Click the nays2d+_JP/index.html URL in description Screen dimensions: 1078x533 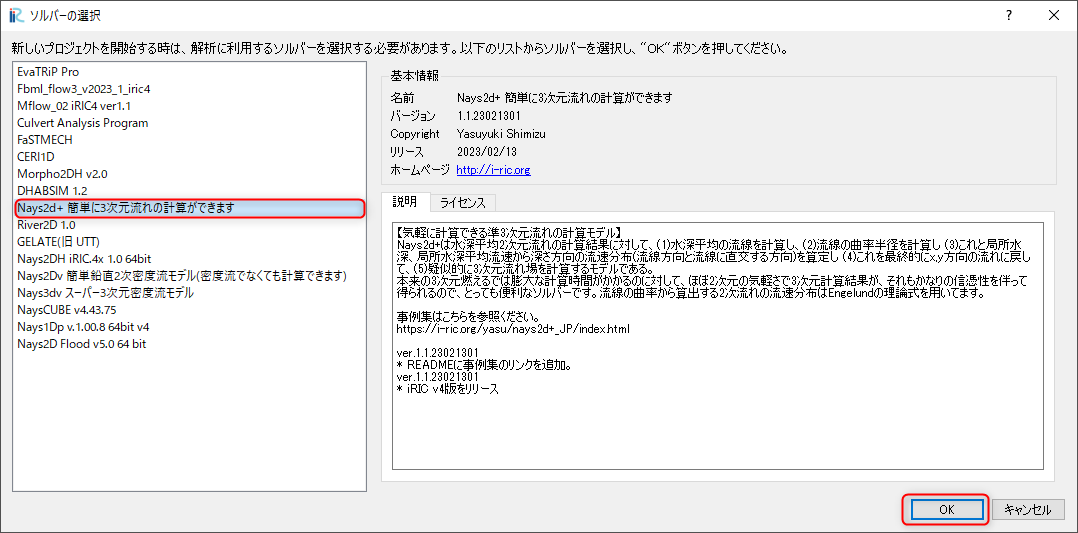(x=514, y=329)
